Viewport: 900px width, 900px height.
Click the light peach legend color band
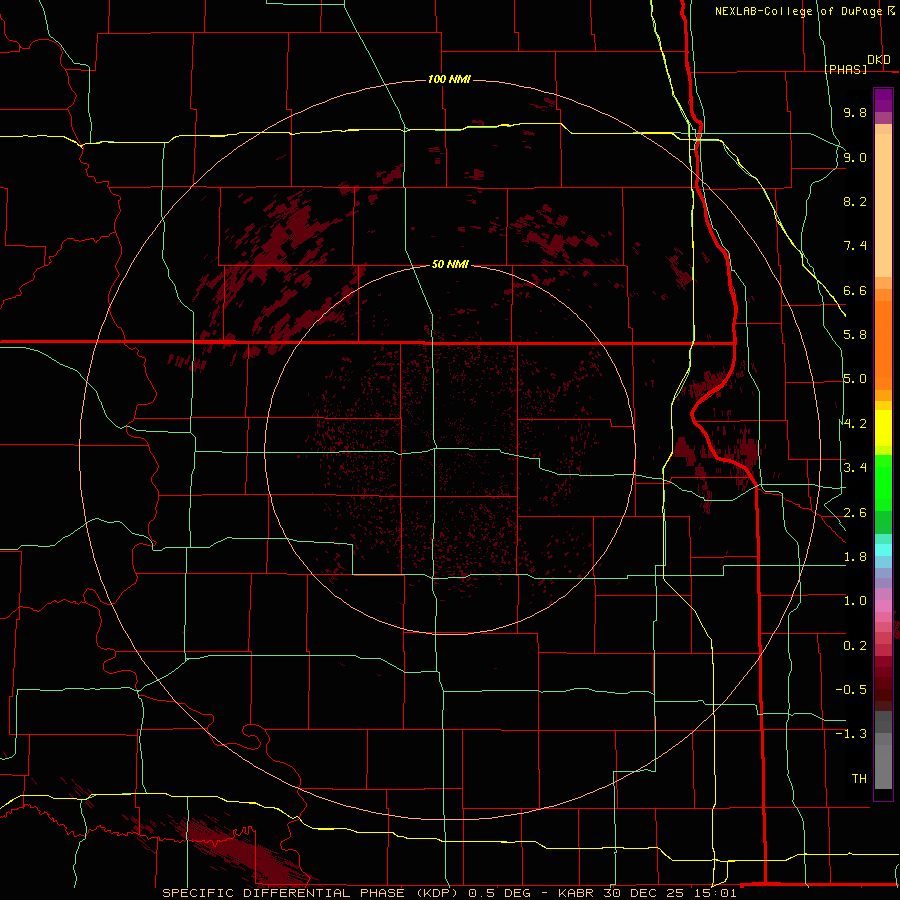[x=883, y=205]
